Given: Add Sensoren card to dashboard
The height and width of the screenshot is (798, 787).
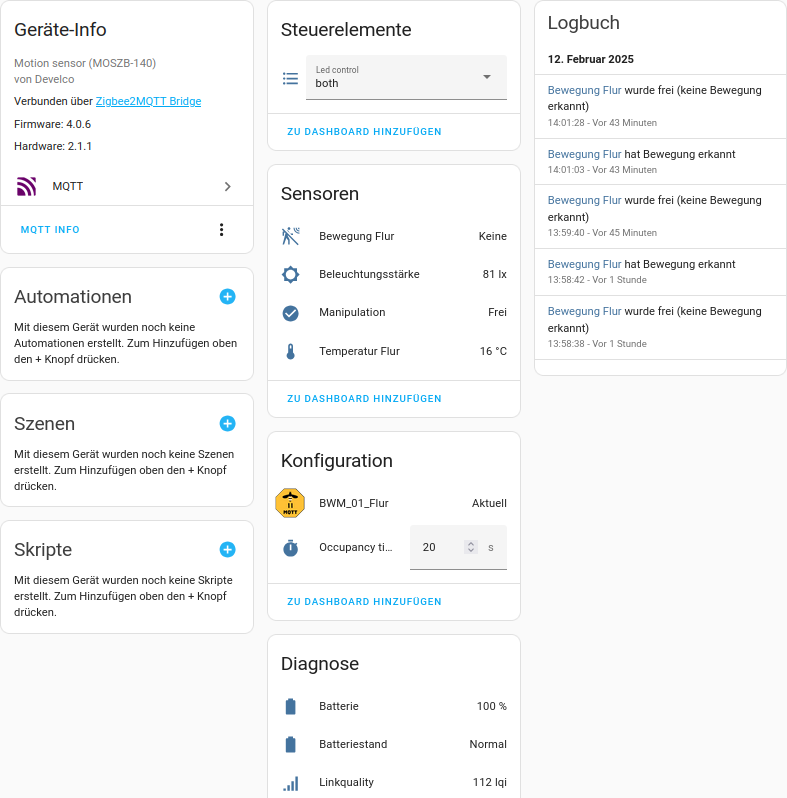Looking at the screenshot, I should (364, 398).
